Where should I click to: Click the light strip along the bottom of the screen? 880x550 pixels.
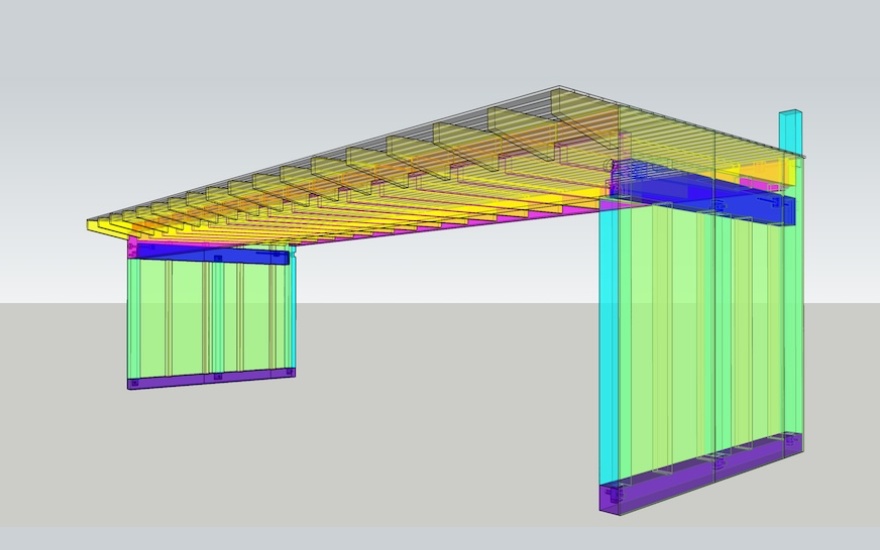[440, 538]
